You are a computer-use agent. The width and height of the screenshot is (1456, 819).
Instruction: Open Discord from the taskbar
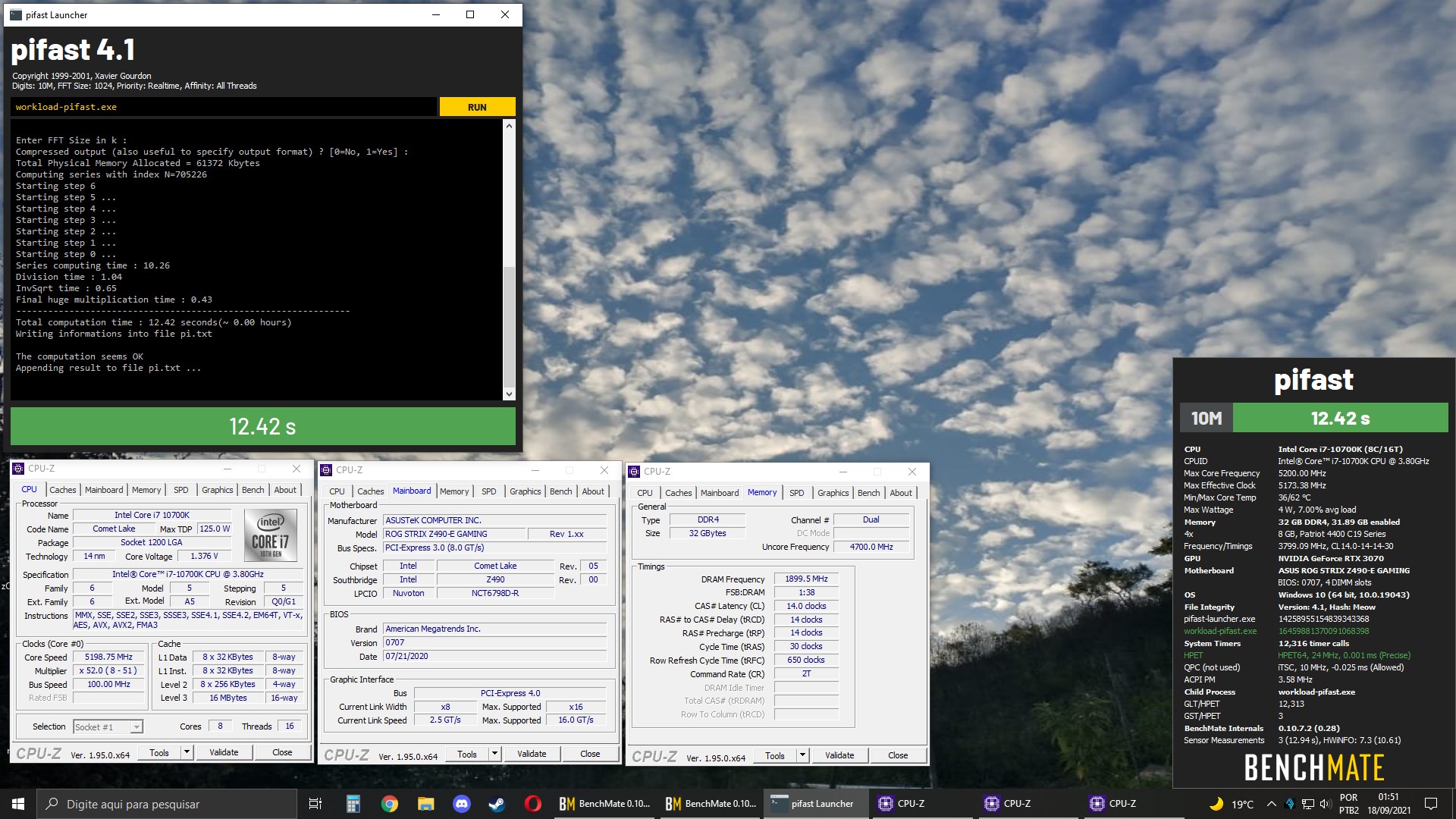(462, 804)
